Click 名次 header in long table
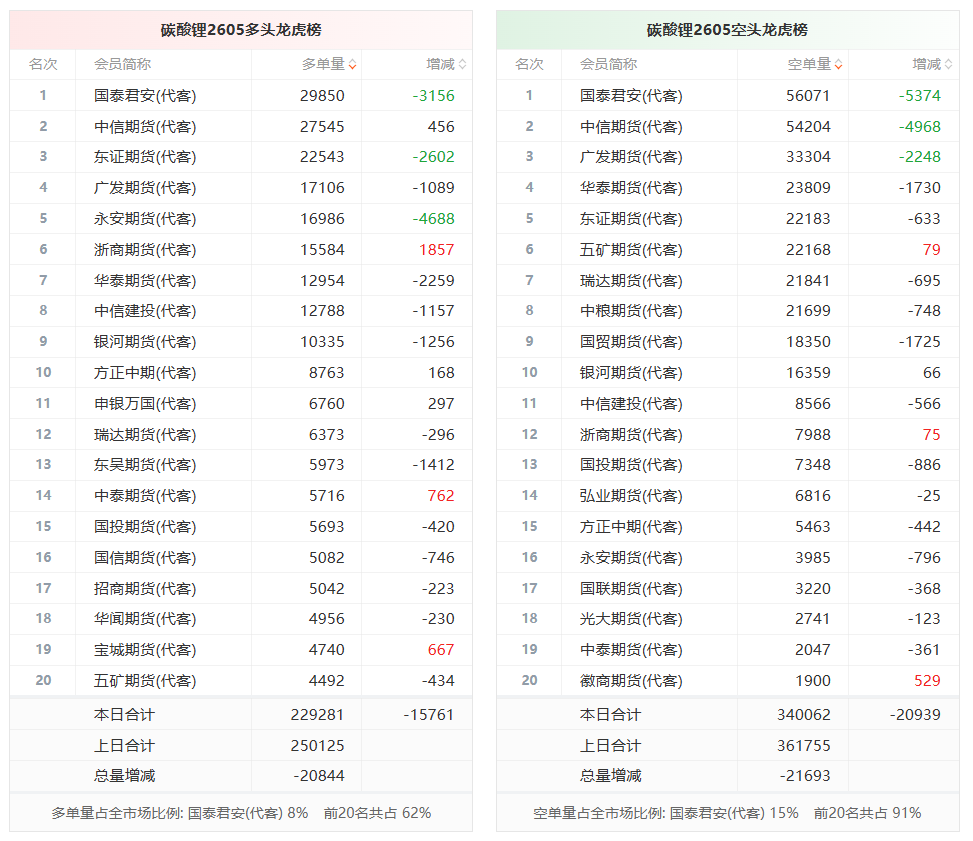973x841 pixels. pyautogui.click(x=43, y=64)
